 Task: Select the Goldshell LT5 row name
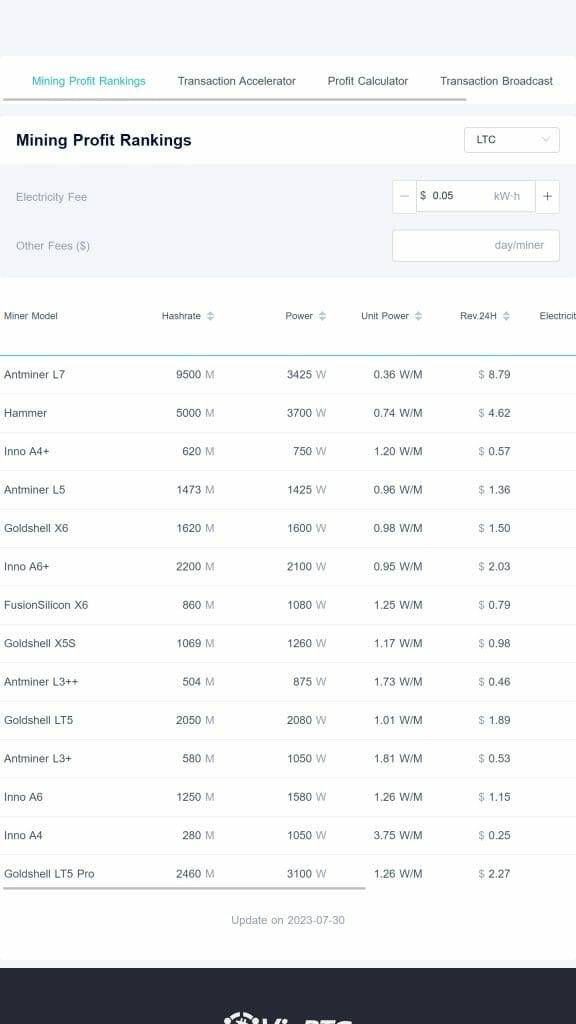pyautogui.click(x=39, y=720)
